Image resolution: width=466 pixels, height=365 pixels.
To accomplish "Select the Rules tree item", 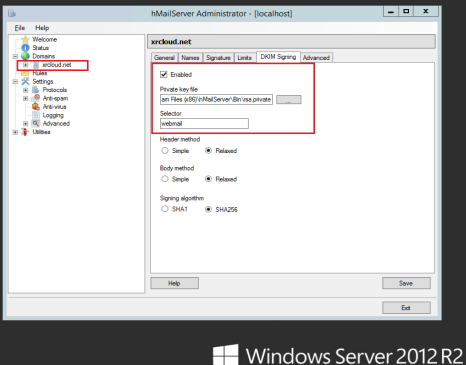I will tap(40, 73).
